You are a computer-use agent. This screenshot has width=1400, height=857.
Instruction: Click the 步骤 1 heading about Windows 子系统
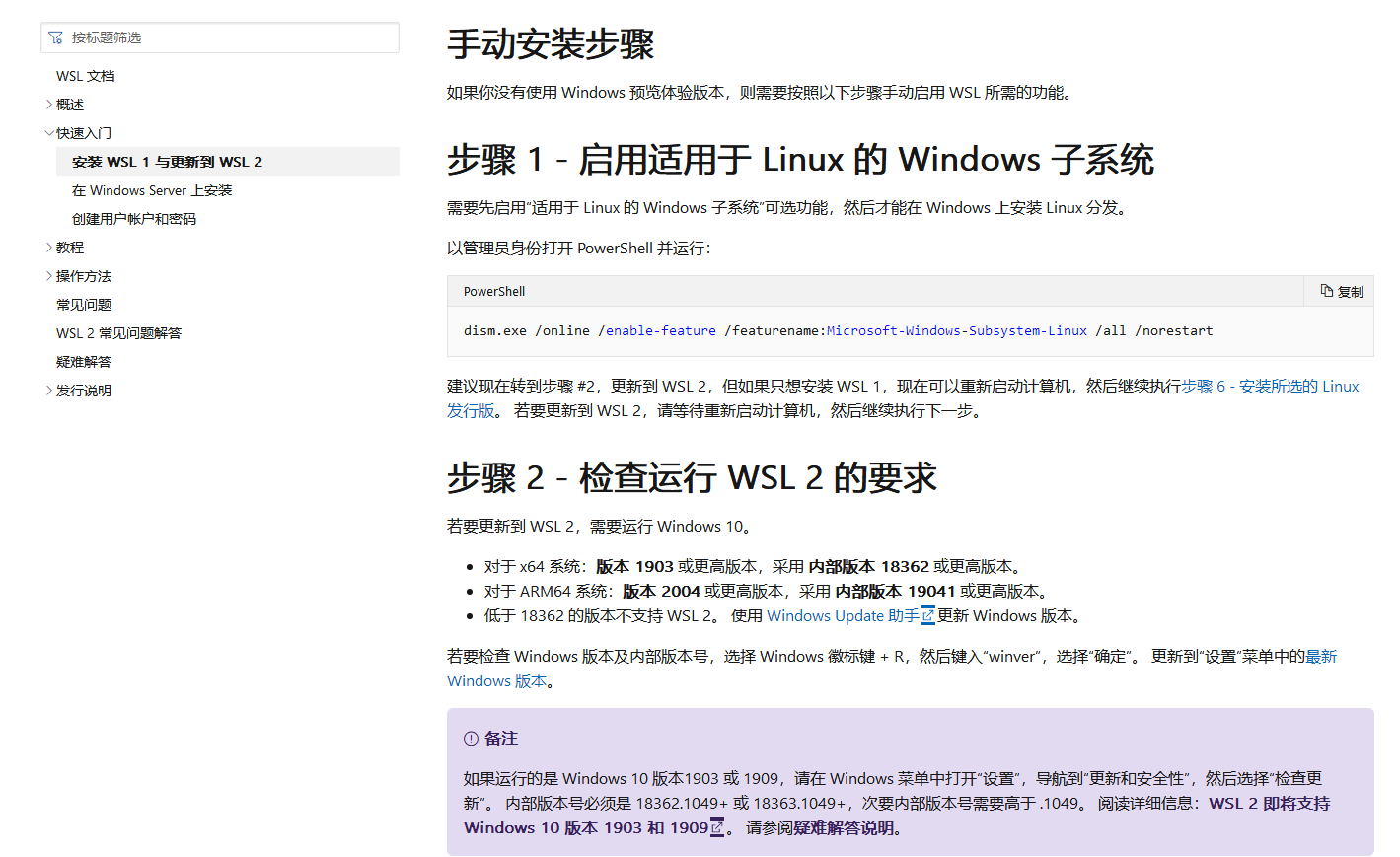[x=800, y=160]
